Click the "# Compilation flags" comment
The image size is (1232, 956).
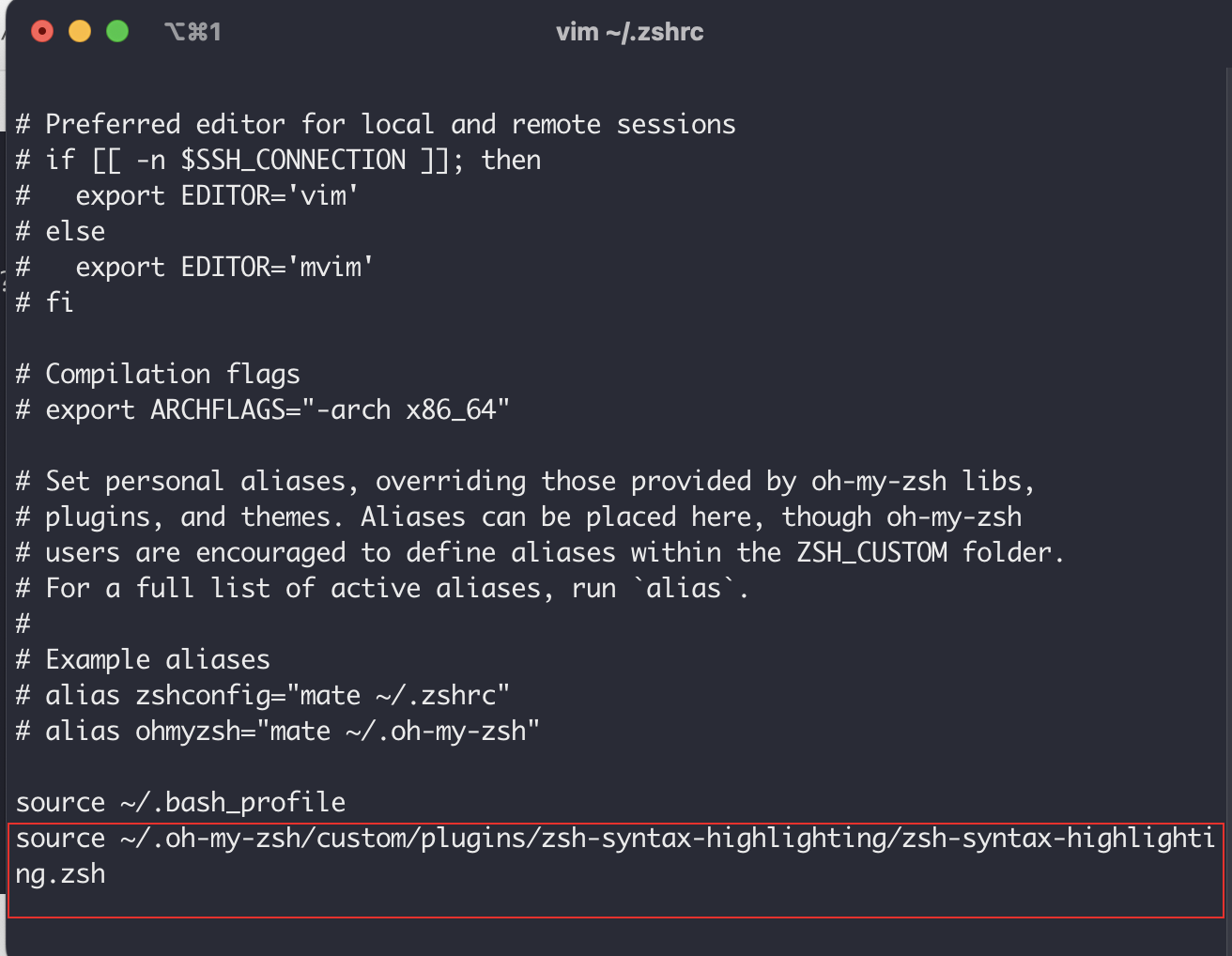[158, 375]
